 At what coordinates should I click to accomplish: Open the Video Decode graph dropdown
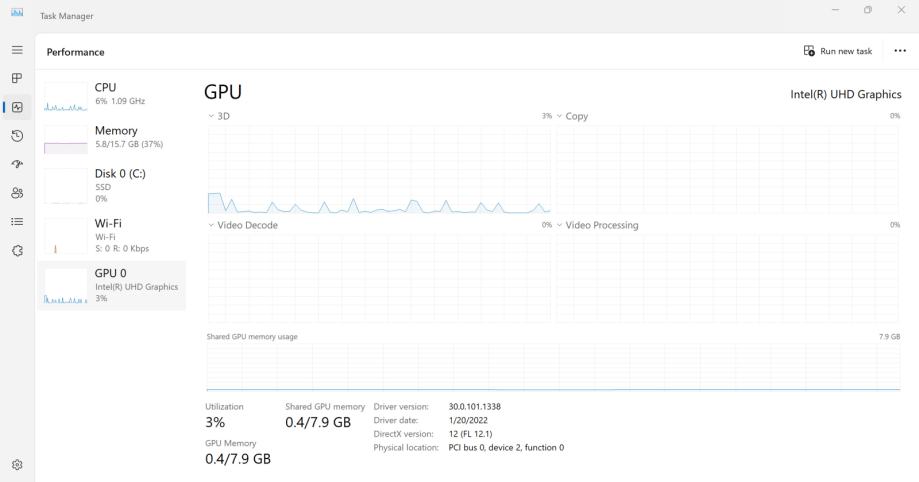point(243,225)
